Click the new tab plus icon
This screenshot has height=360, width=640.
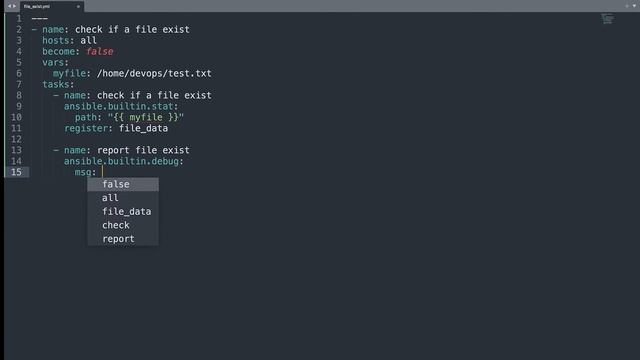click(627, 6)
